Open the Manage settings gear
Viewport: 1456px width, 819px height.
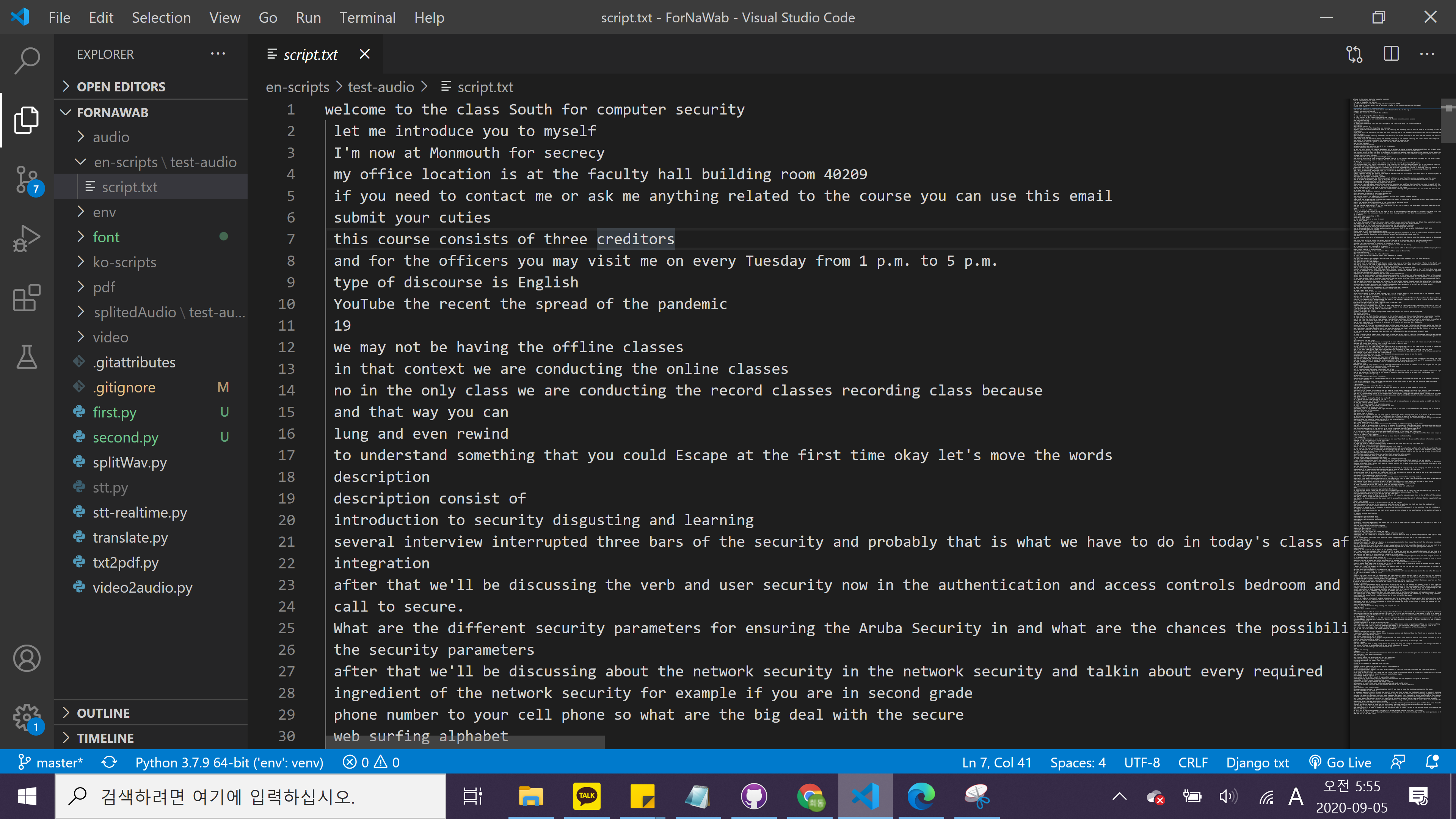point(27,718)
